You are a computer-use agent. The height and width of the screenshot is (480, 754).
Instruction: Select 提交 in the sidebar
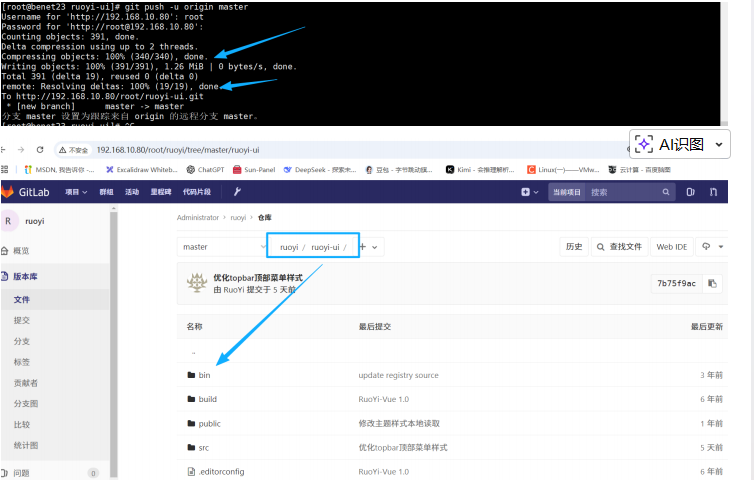coord(22,320)
